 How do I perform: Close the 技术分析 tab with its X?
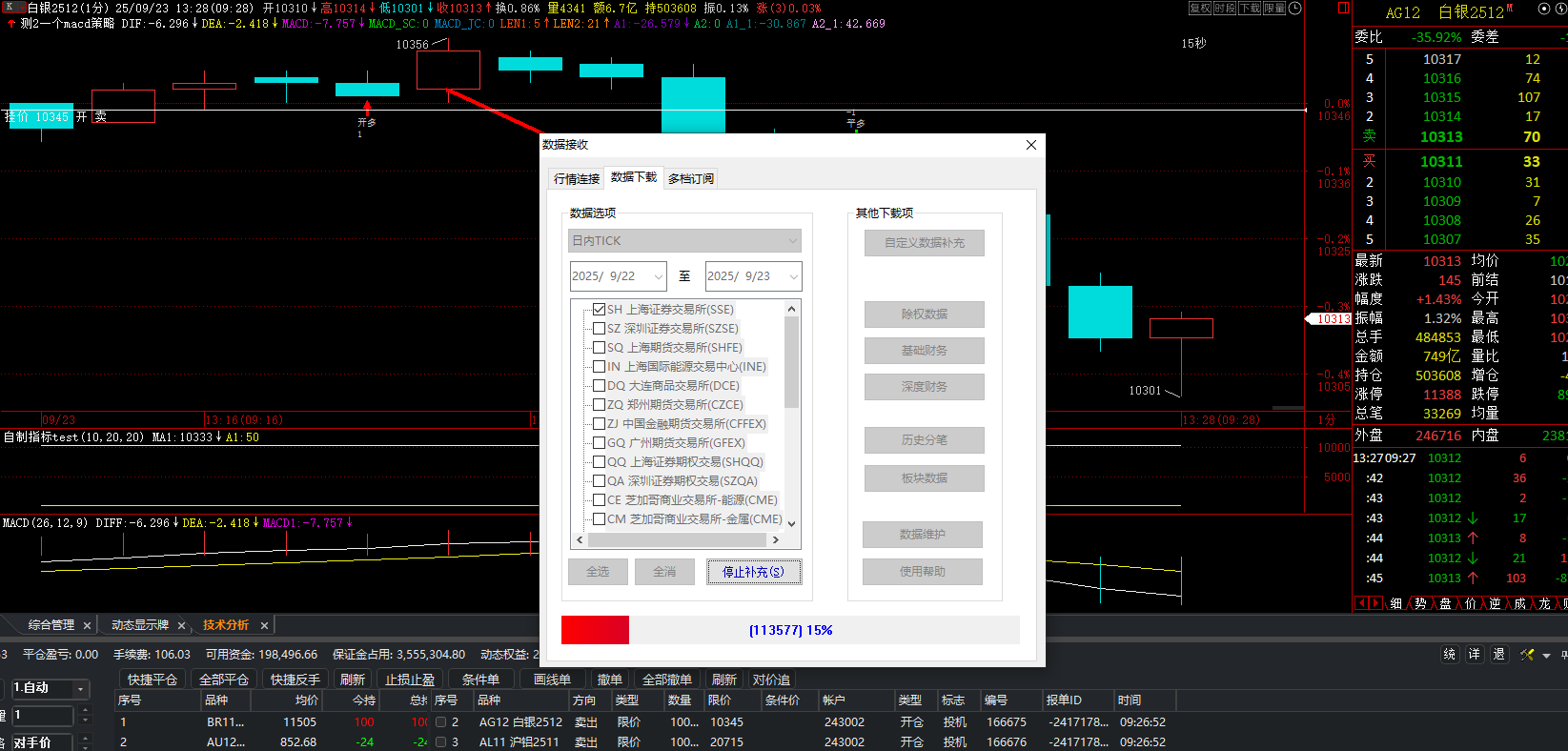pyautogui.click(x=265, y=625)
